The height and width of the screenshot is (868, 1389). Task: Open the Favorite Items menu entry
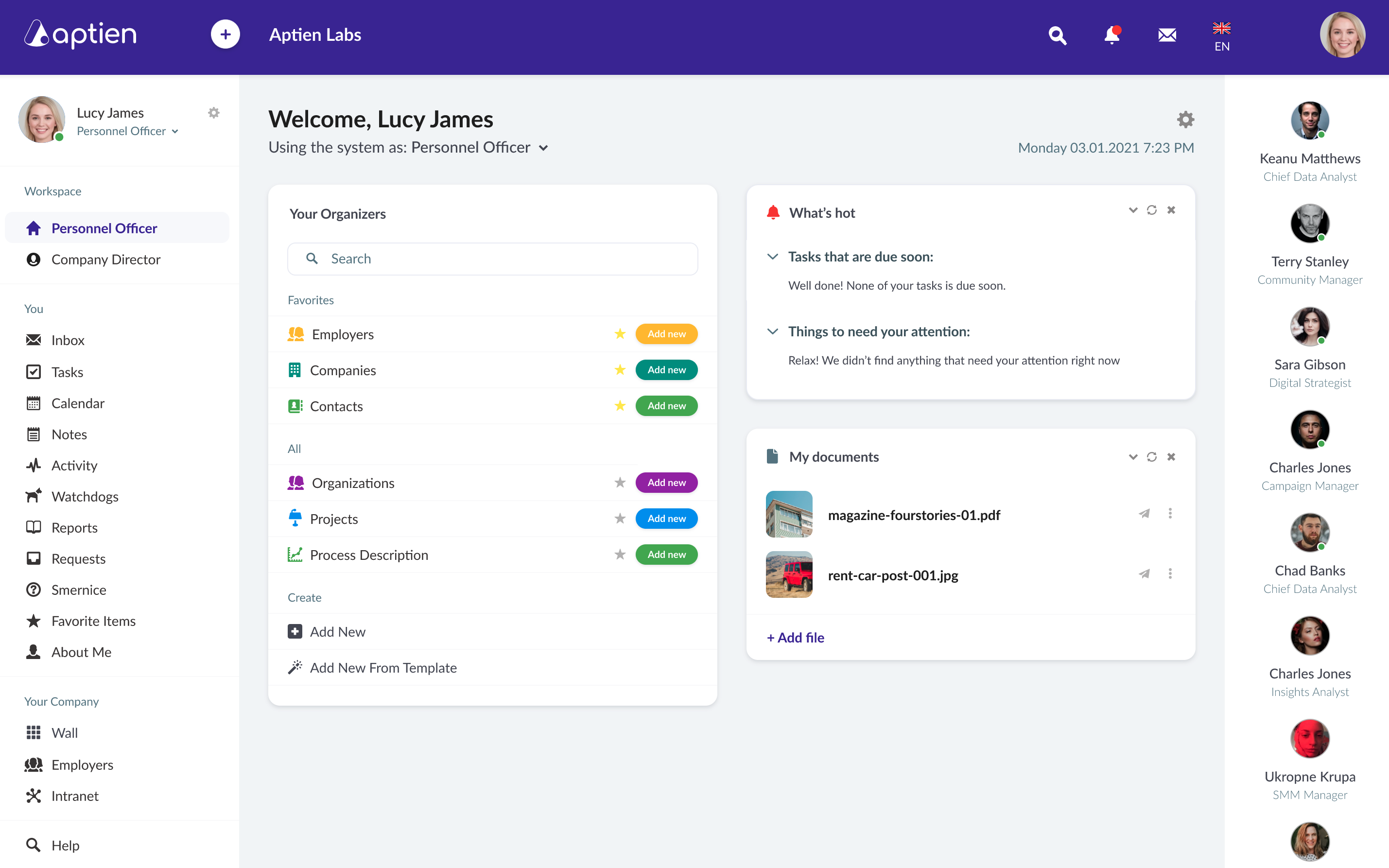pos(93,621)
